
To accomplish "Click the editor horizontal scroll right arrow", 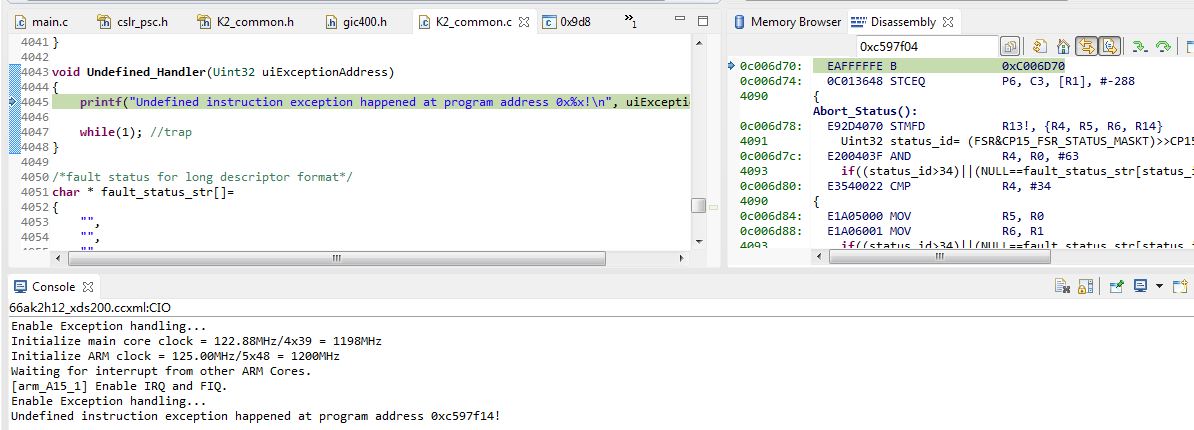I will click(x=682, y=259).
